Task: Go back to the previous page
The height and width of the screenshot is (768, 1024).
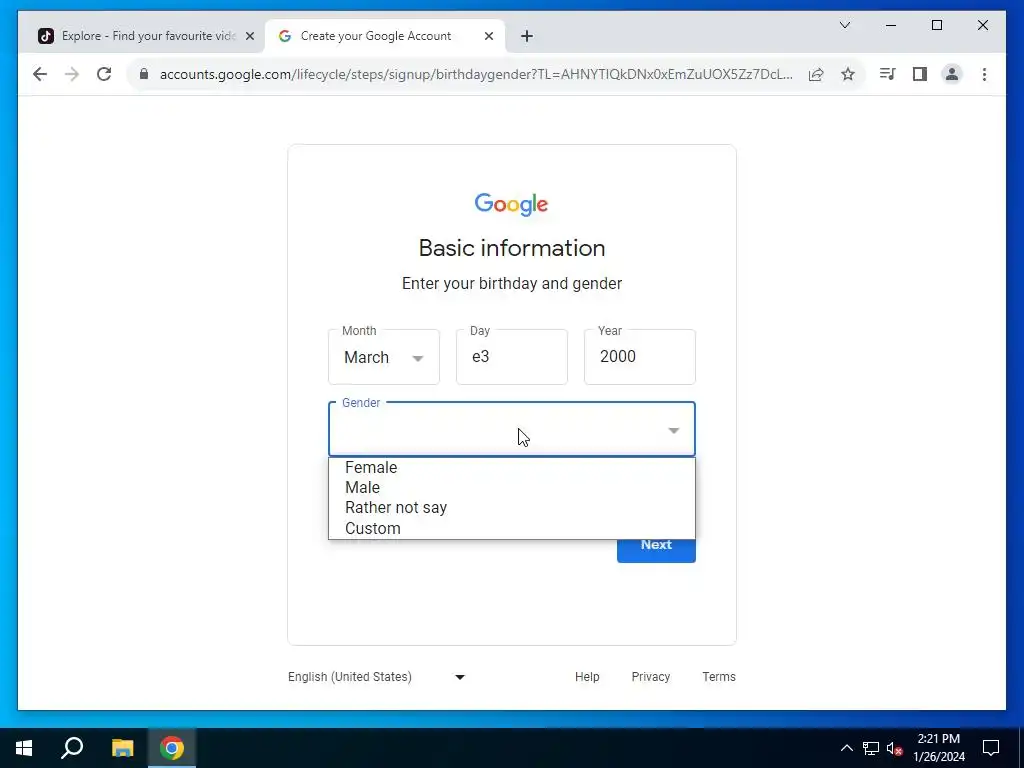Action: point(40,74)
